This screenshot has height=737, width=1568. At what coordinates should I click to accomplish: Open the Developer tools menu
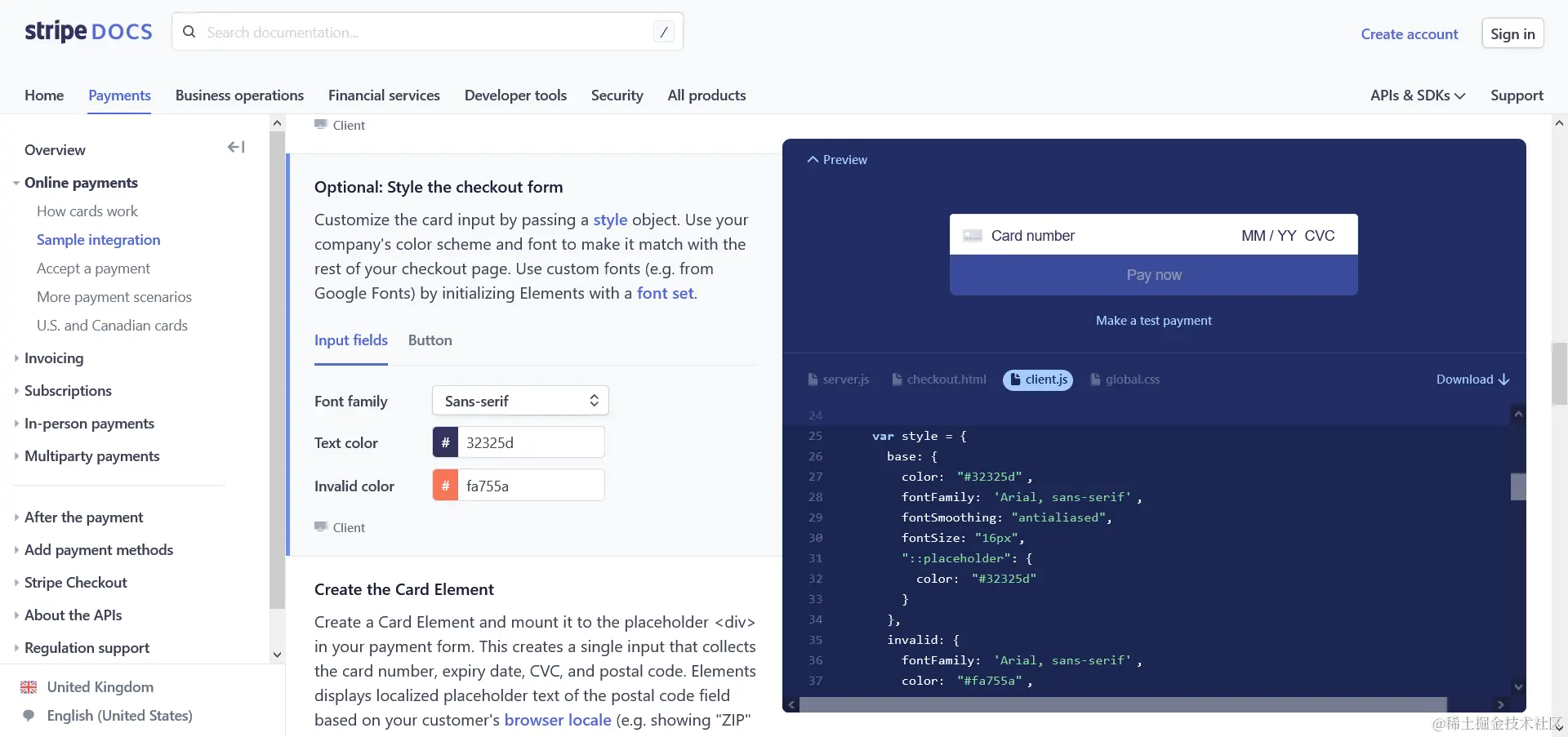point(515,95)
